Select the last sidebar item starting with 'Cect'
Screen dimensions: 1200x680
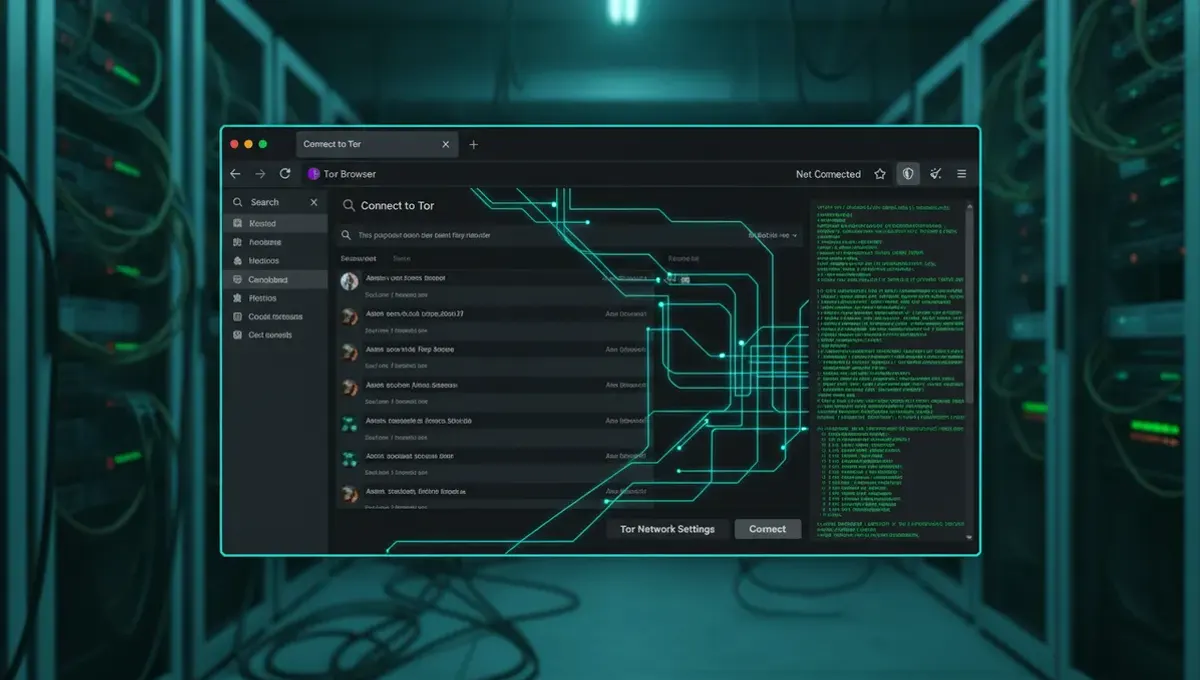274,335
